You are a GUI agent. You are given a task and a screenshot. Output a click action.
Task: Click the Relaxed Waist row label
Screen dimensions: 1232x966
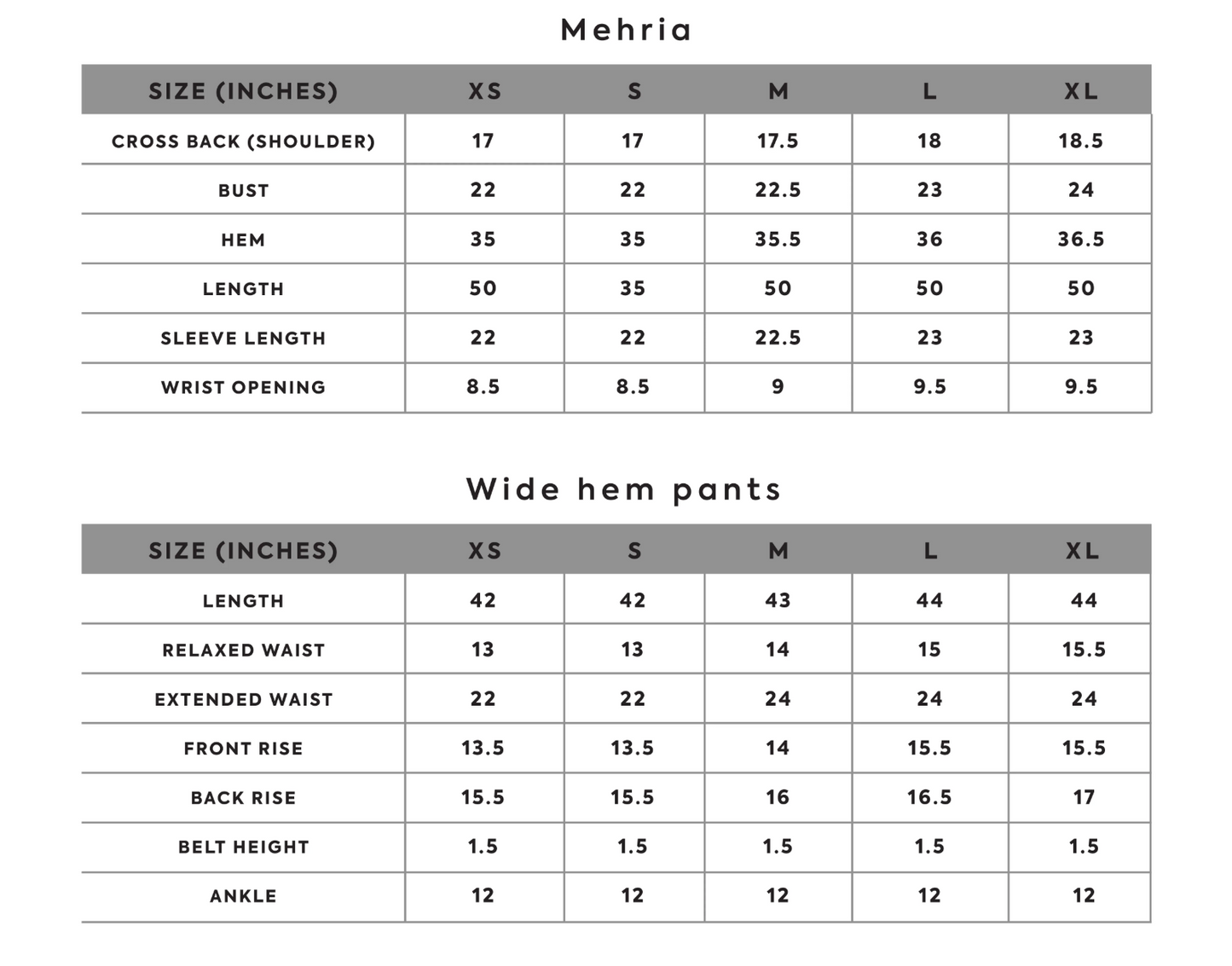click(x=243, y=651)
